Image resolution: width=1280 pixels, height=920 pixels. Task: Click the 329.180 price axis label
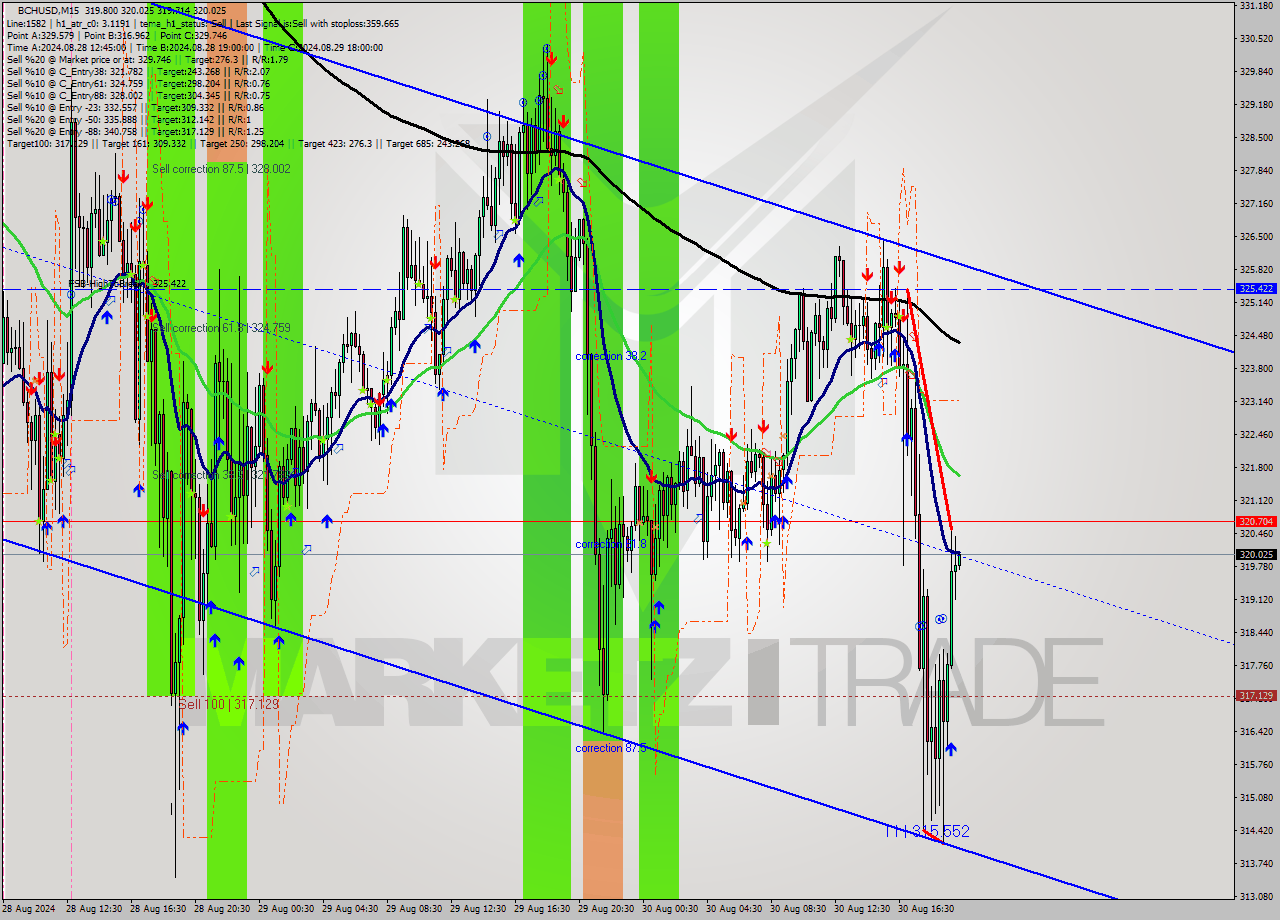pyautogui.click(x=1256, y=104)
